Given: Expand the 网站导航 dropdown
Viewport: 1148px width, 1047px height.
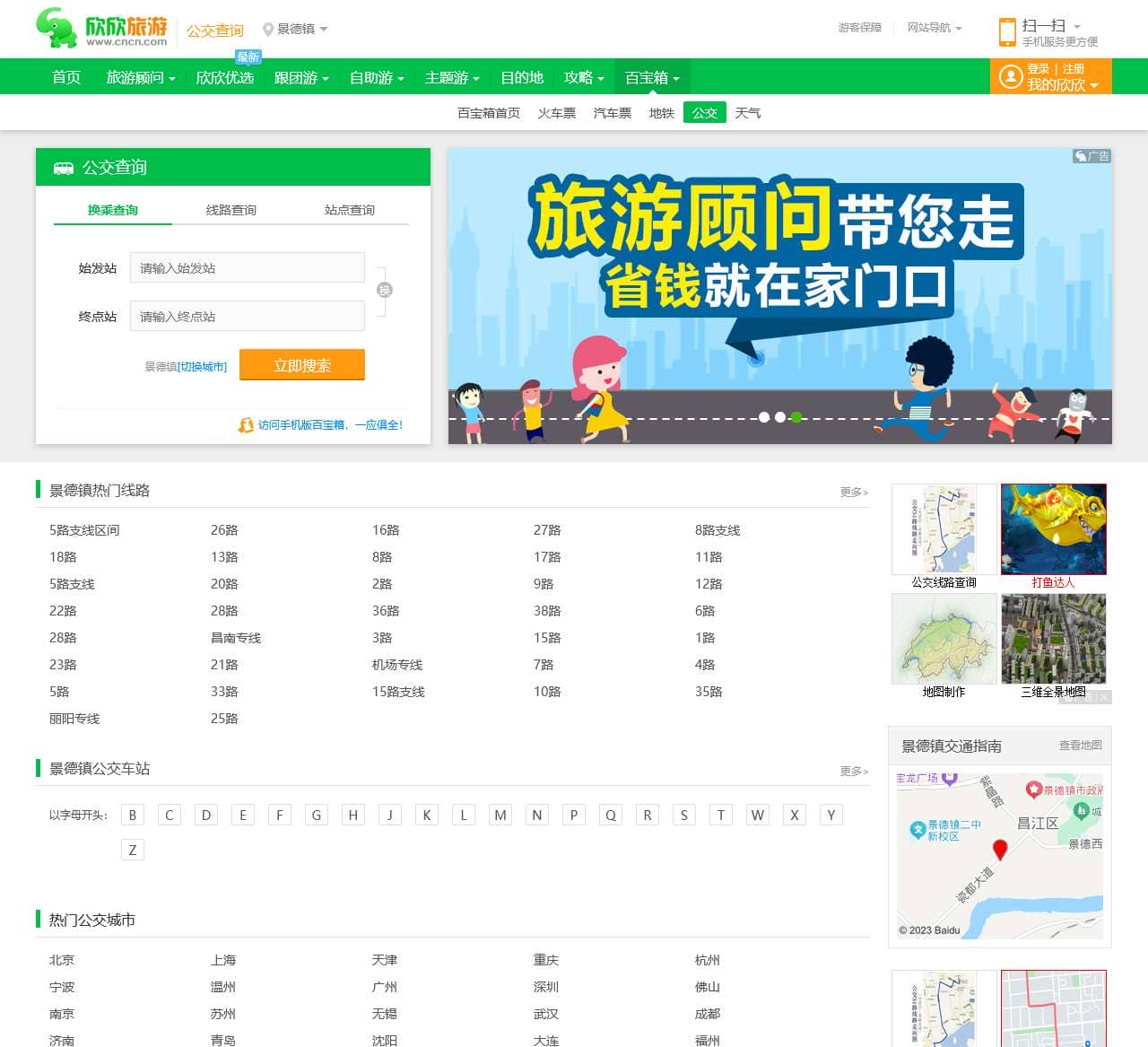Looking at the screenshot, I should [x=935, y=28].
